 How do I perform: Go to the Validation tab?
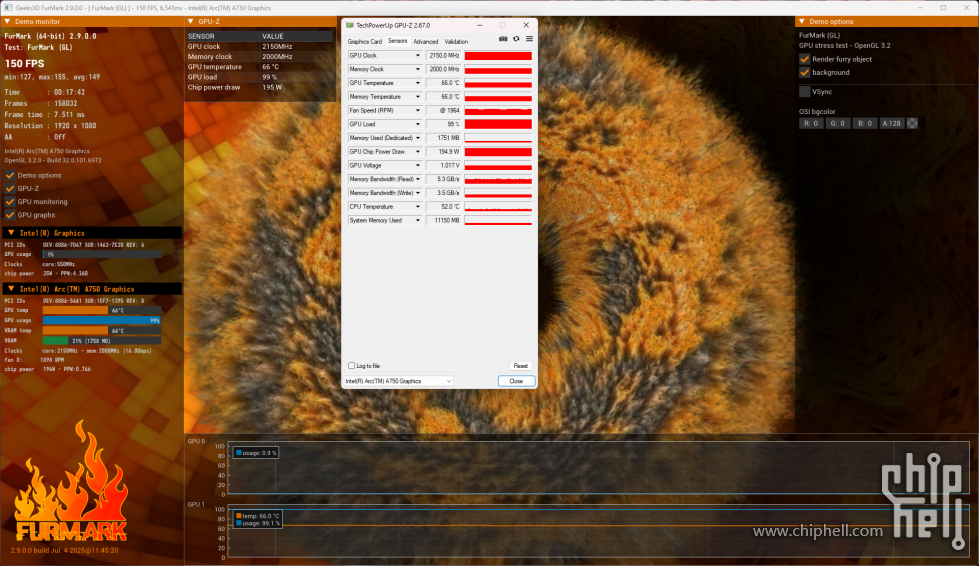(456, 42)
